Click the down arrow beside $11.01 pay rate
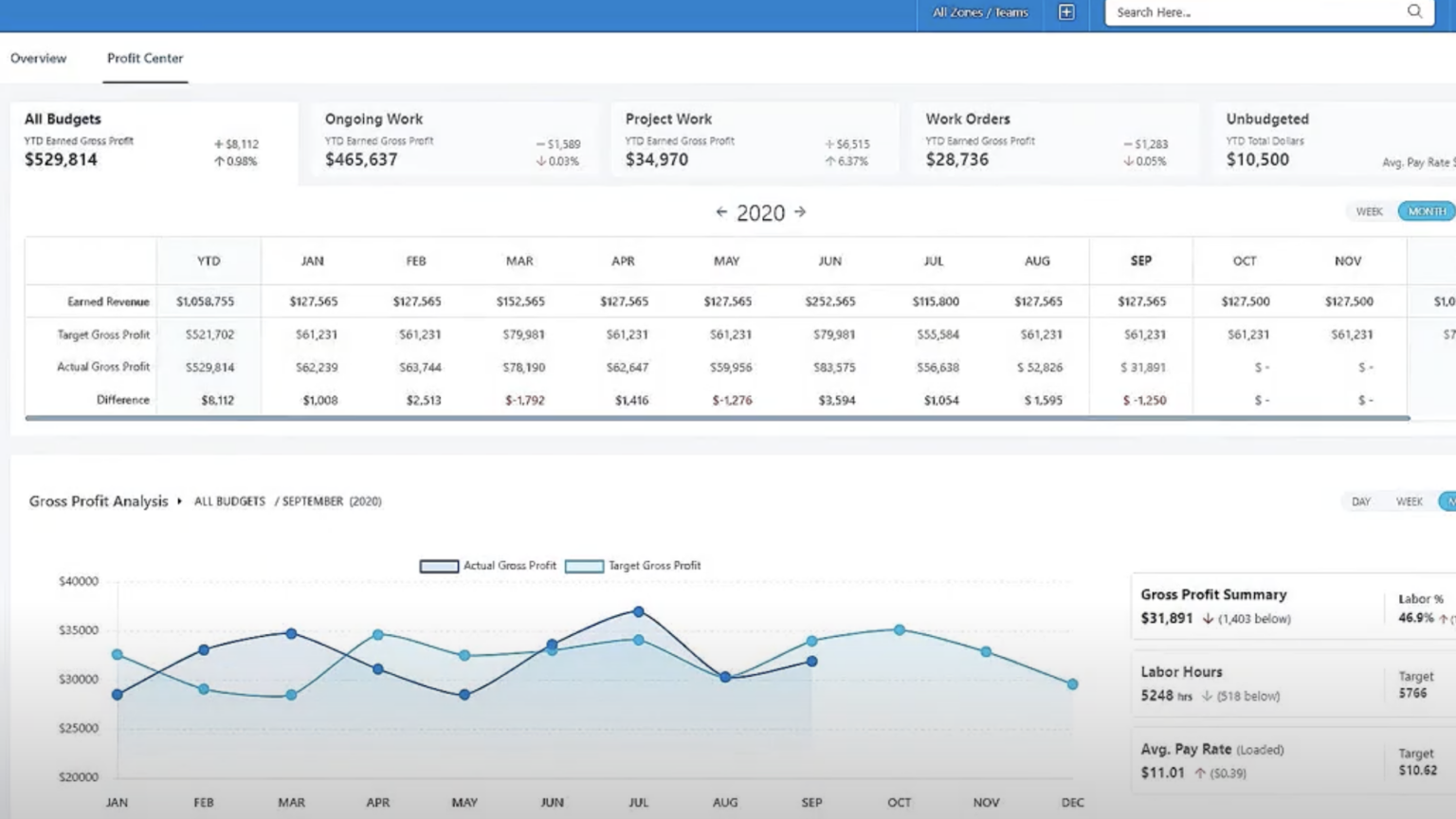 1199,773
